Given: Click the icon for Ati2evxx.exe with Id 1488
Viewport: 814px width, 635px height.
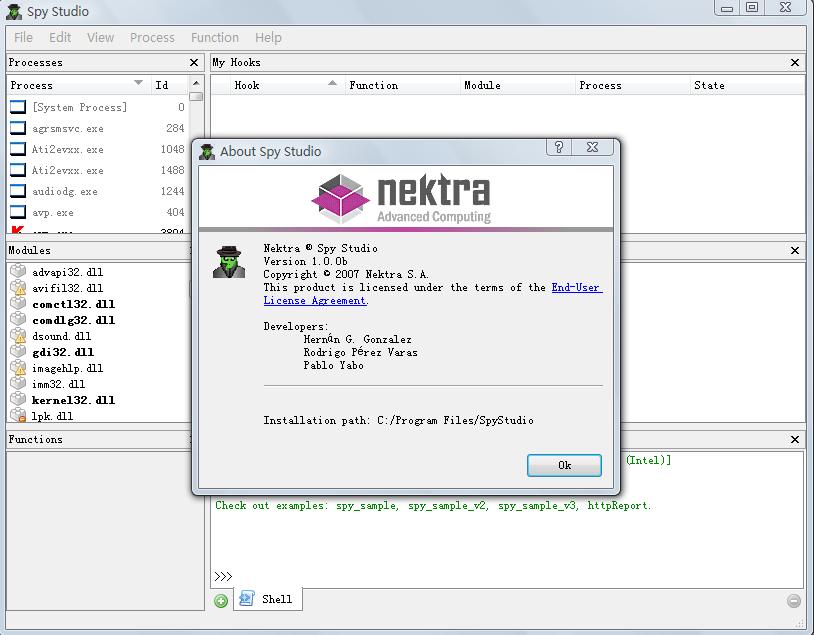Looking at the screenshot, I should (18, 170).
